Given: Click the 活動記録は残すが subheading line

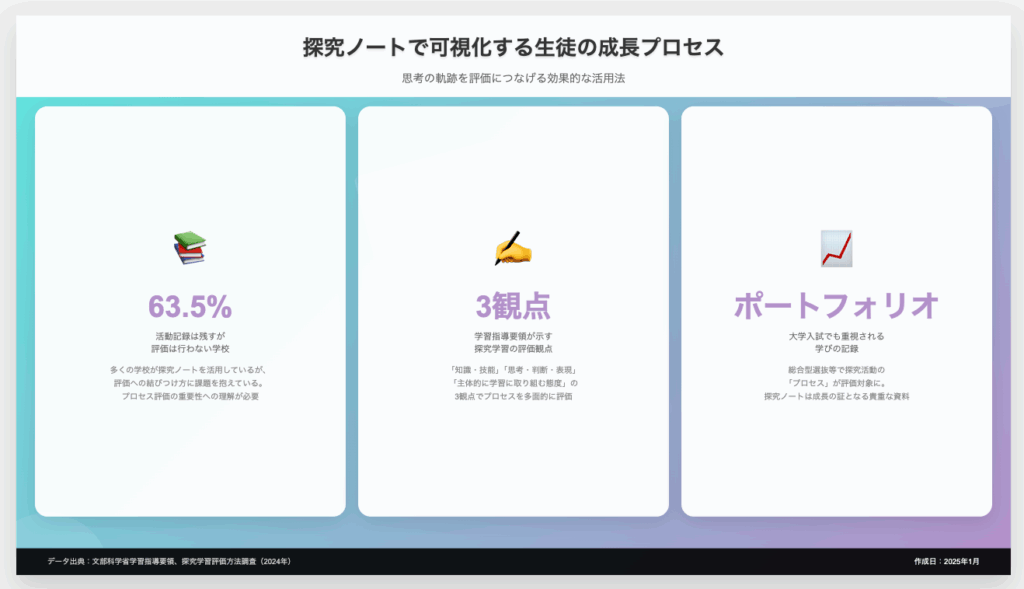Looking at the screenshot, I should 190,336.
